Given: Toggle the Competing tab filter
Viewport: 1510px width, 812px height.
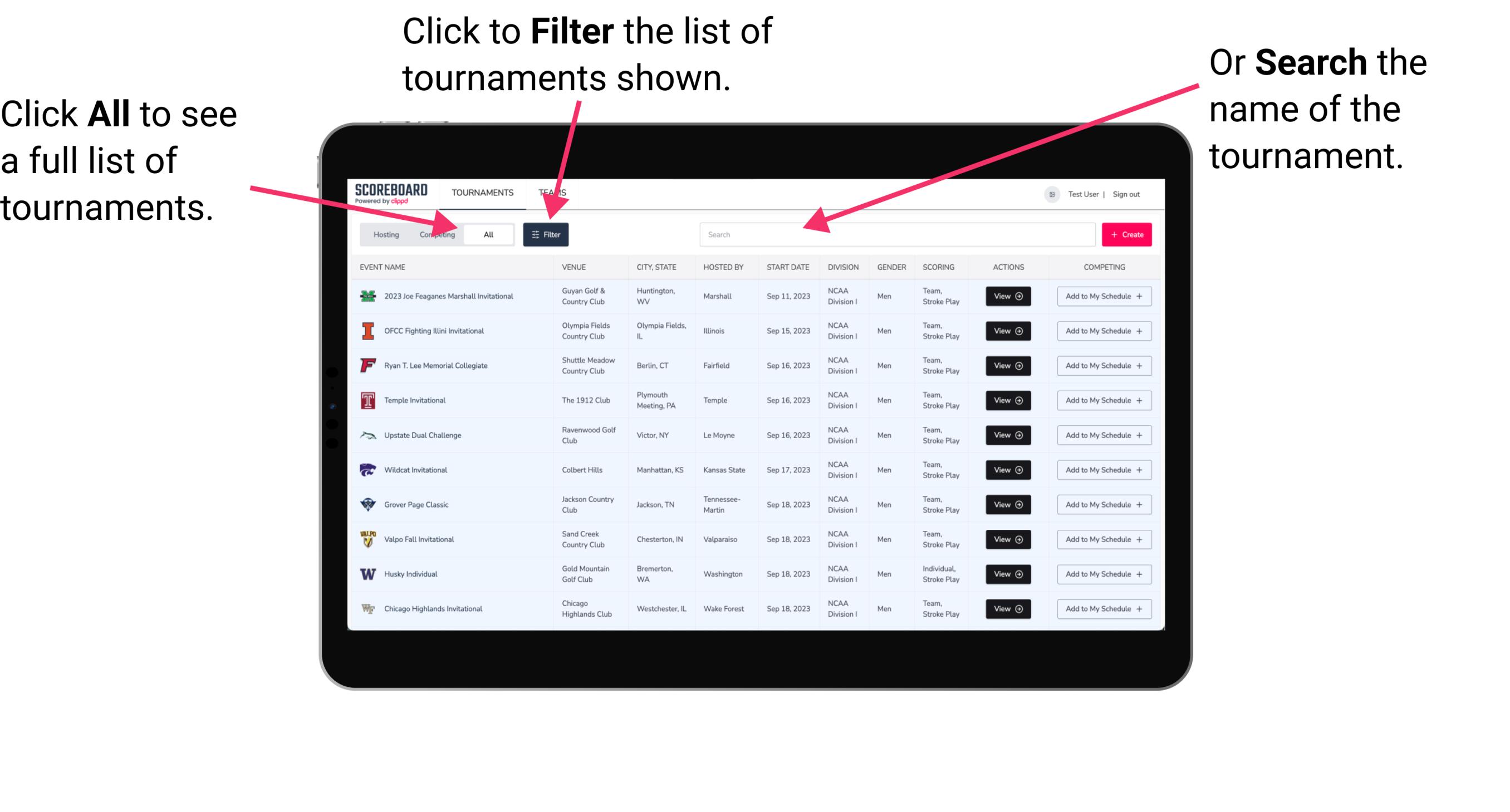Looking at the screenshot, I should (x=436, y=234).
